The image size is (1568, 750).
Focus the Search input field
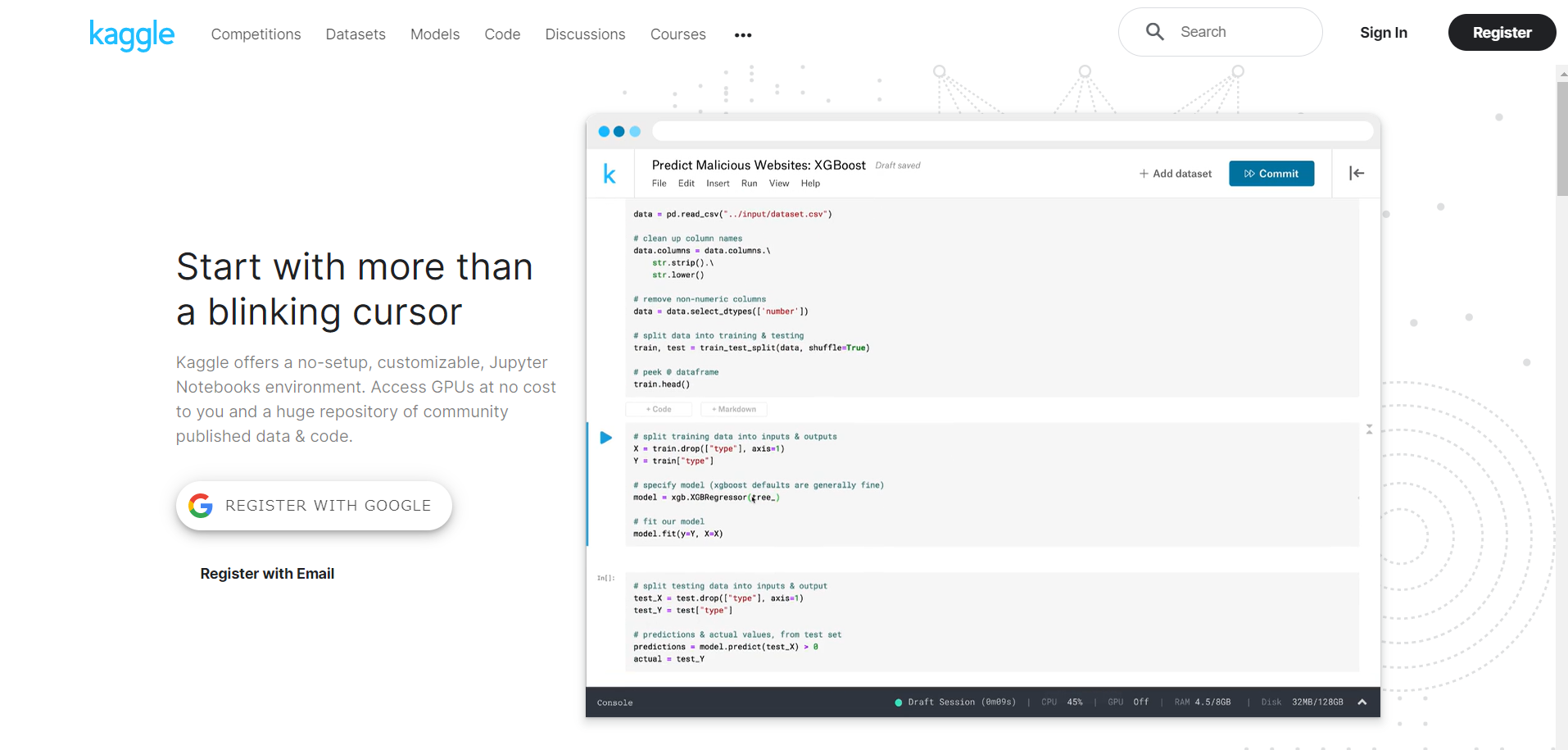pos(1220,32)
